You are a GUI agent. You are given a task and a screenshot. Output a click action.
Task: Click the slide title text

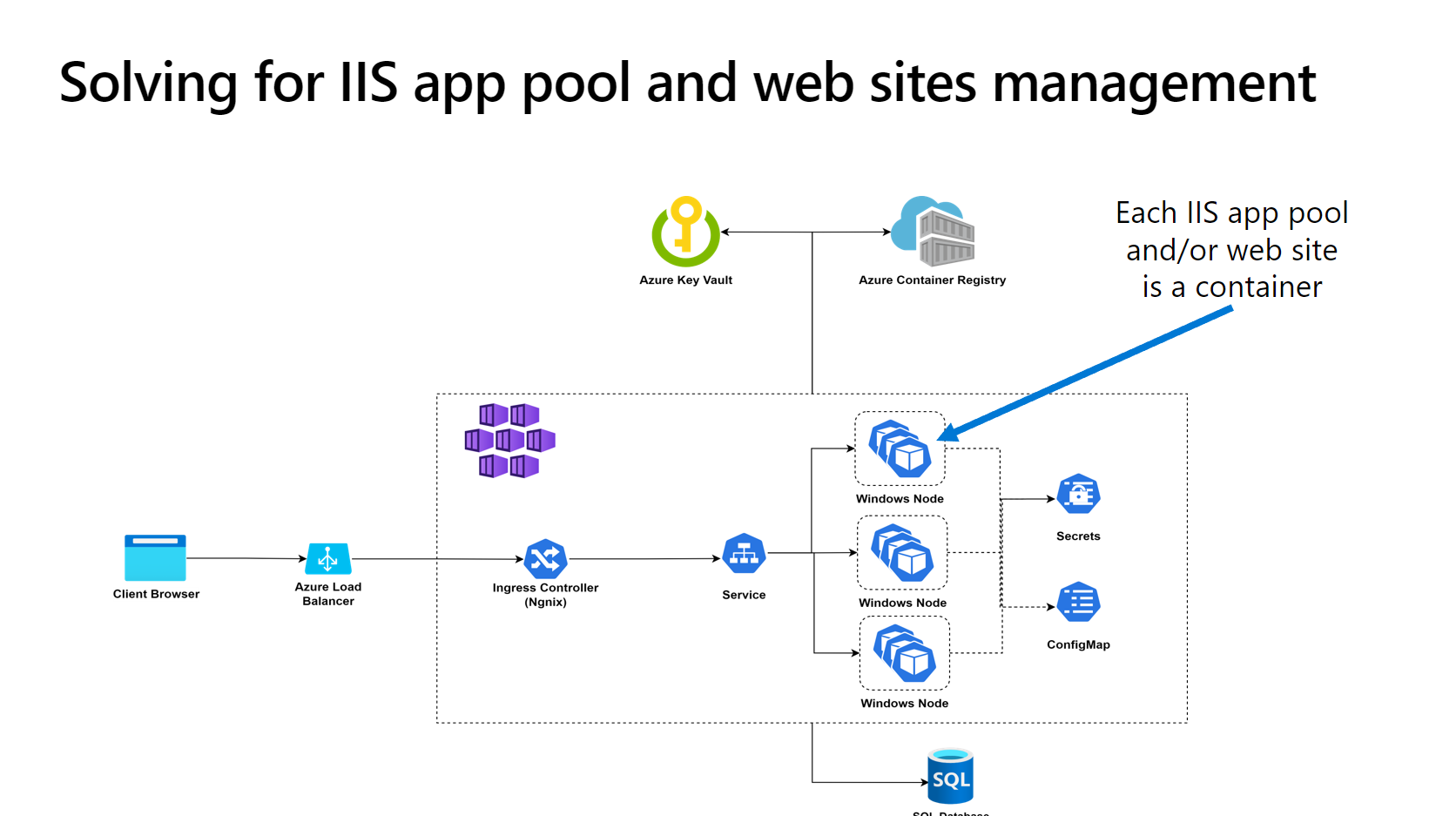pos(687,84)
